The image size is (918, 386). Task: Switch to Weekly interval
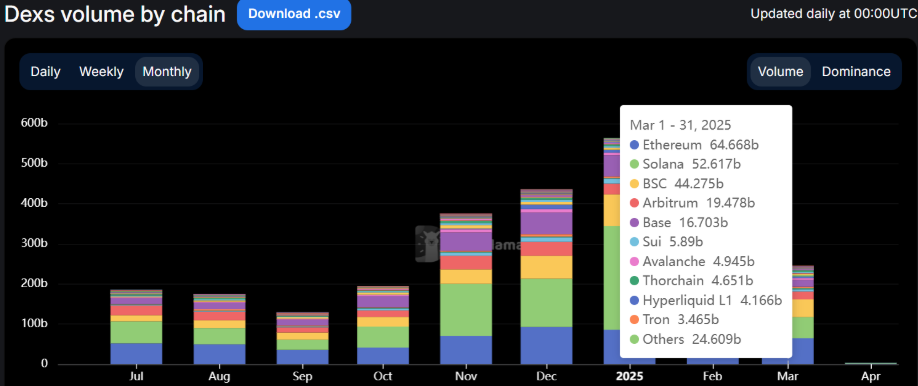[101, 71]
